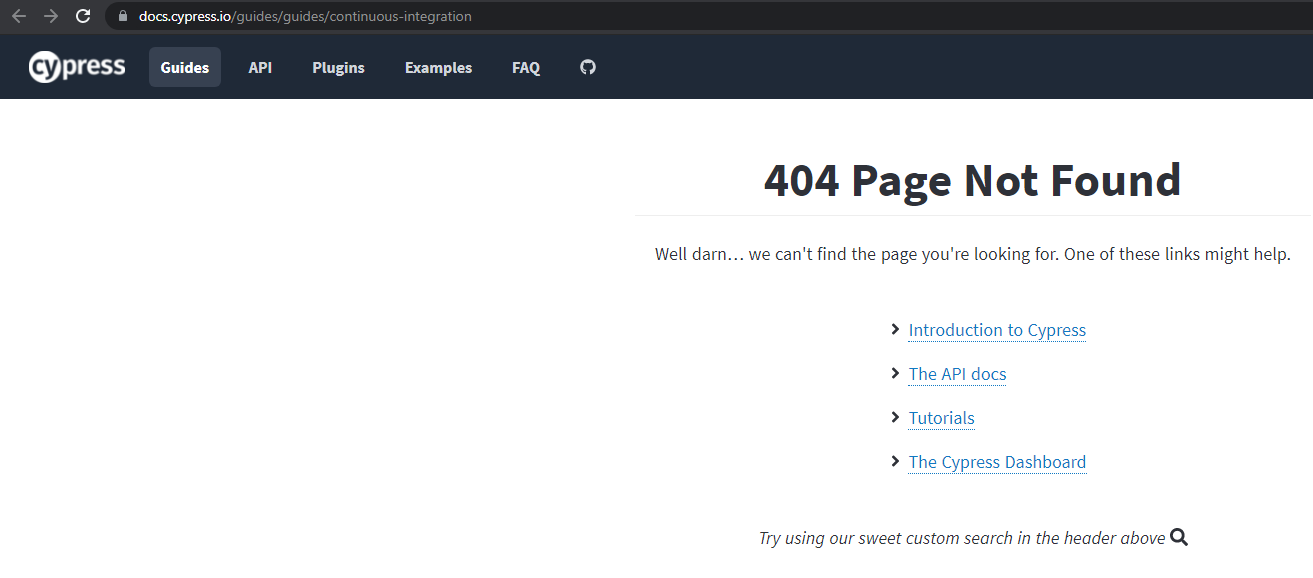Open the Introduction to Cypress link
The height and width of the screenshot is (578, 1313).
coord(996,330)
